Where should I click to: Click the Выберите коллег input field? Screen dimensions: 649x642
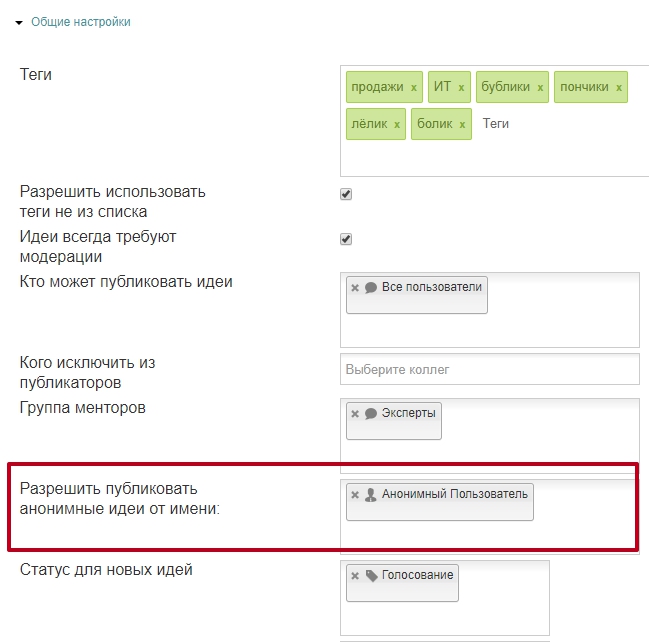coord(490,369)
